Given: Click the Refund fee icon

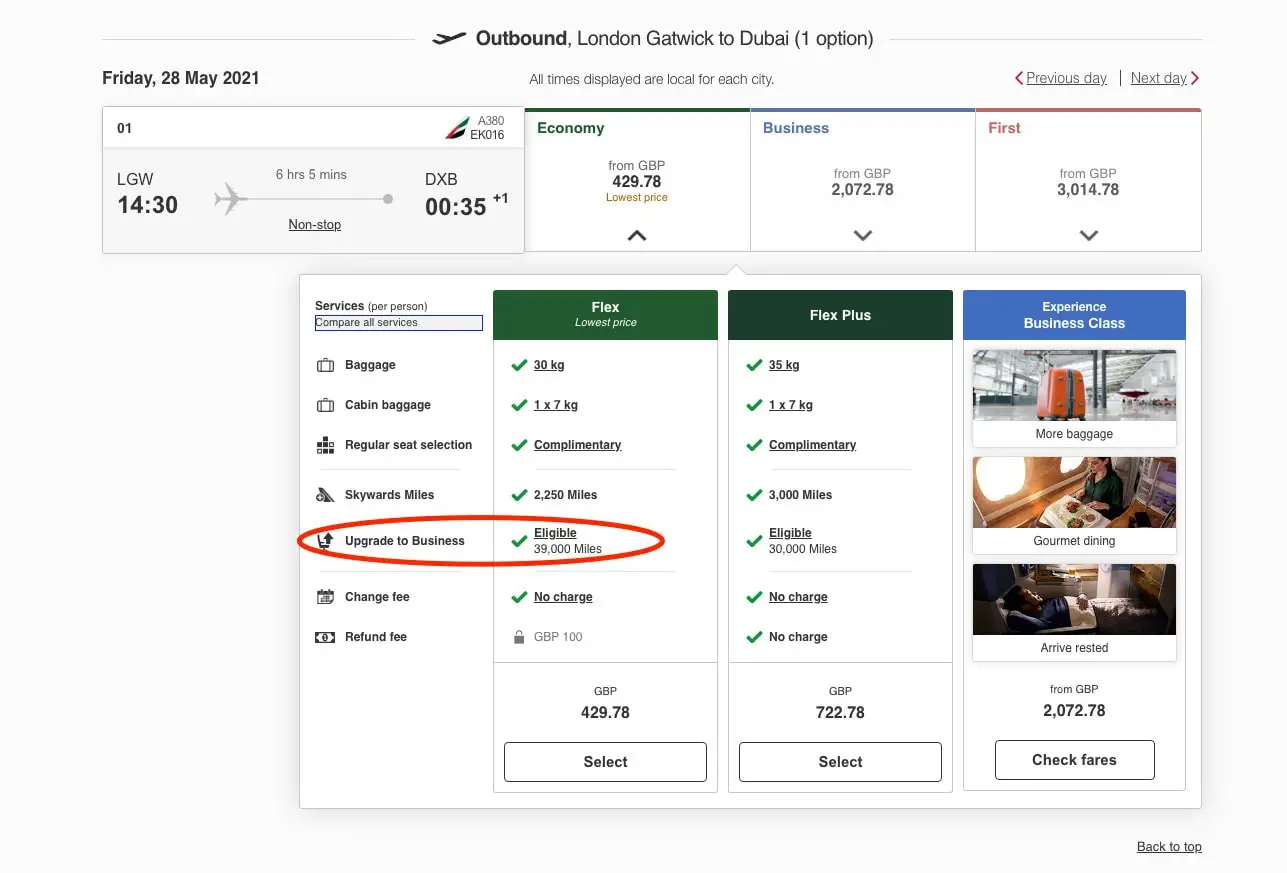Looking at the screenshot, I should [325, 636].
